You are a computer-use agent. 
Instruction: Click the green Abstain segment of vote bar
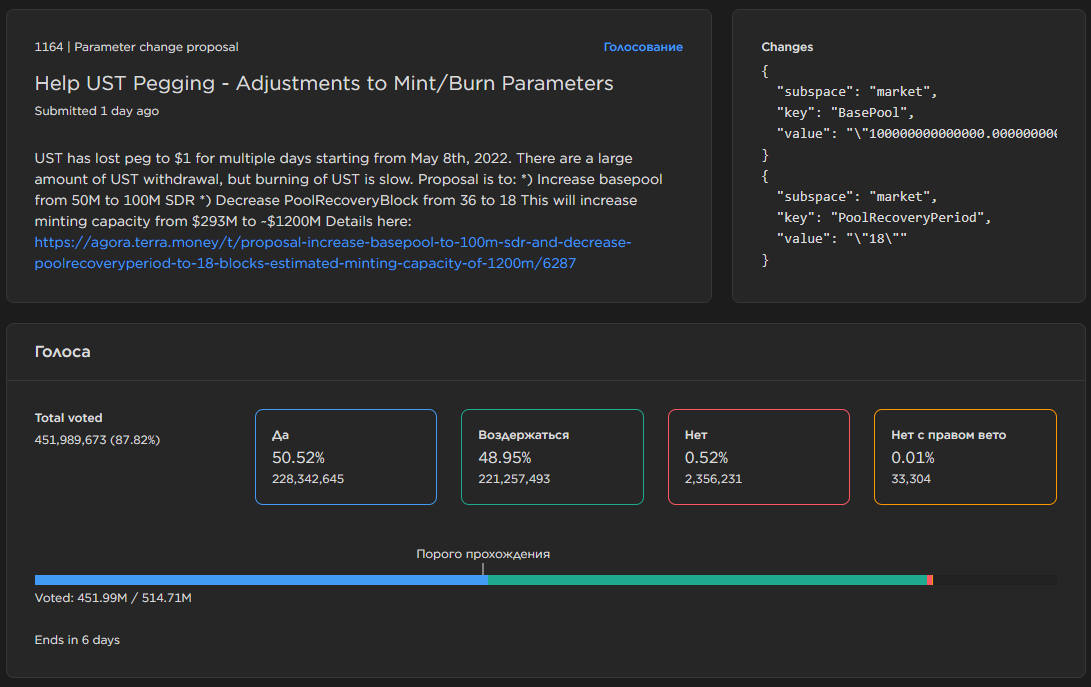(x=706, y=580)
